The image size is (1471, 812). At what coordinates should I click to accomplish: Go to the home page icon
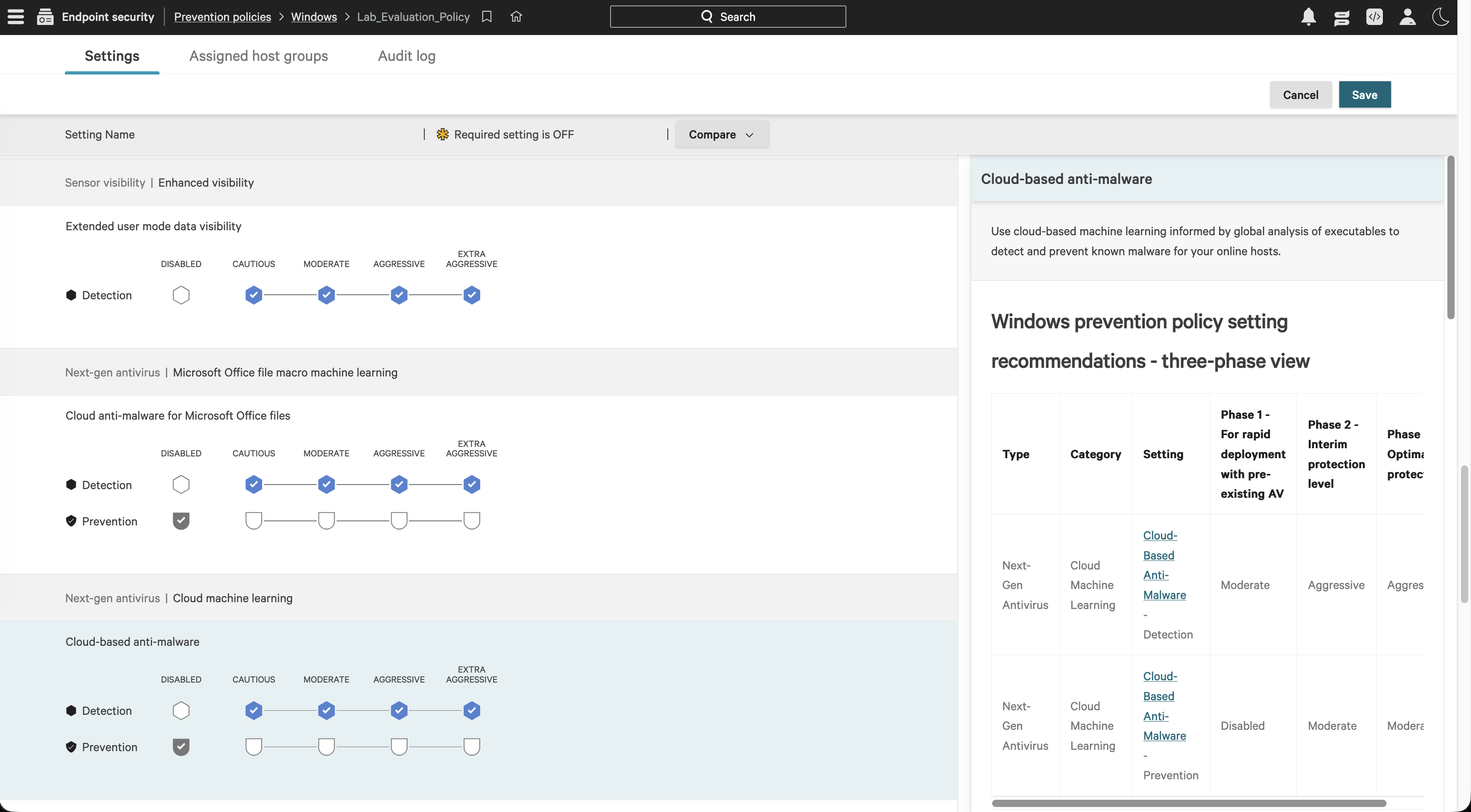(x=516, y=16)
